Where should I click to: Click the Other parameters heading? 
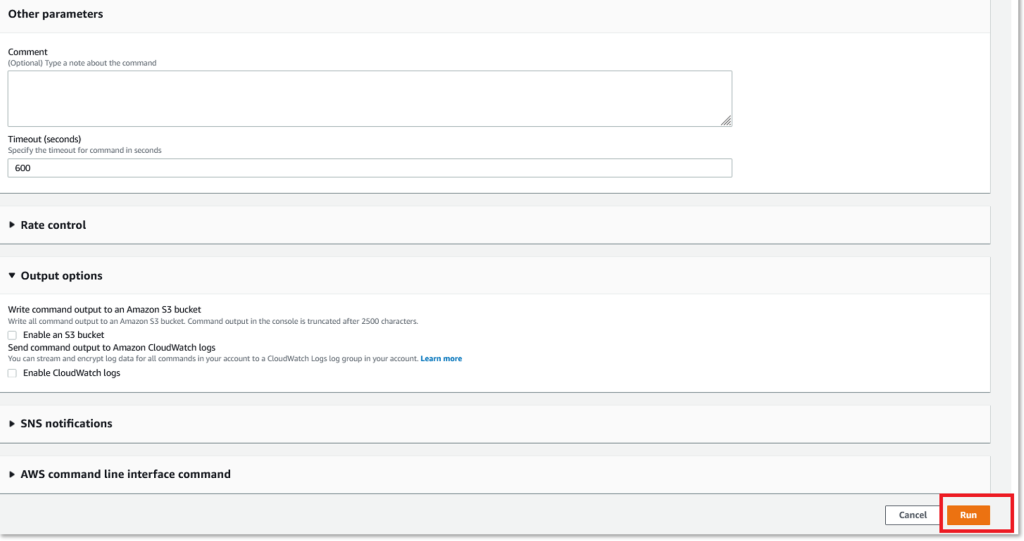(56, 14)
